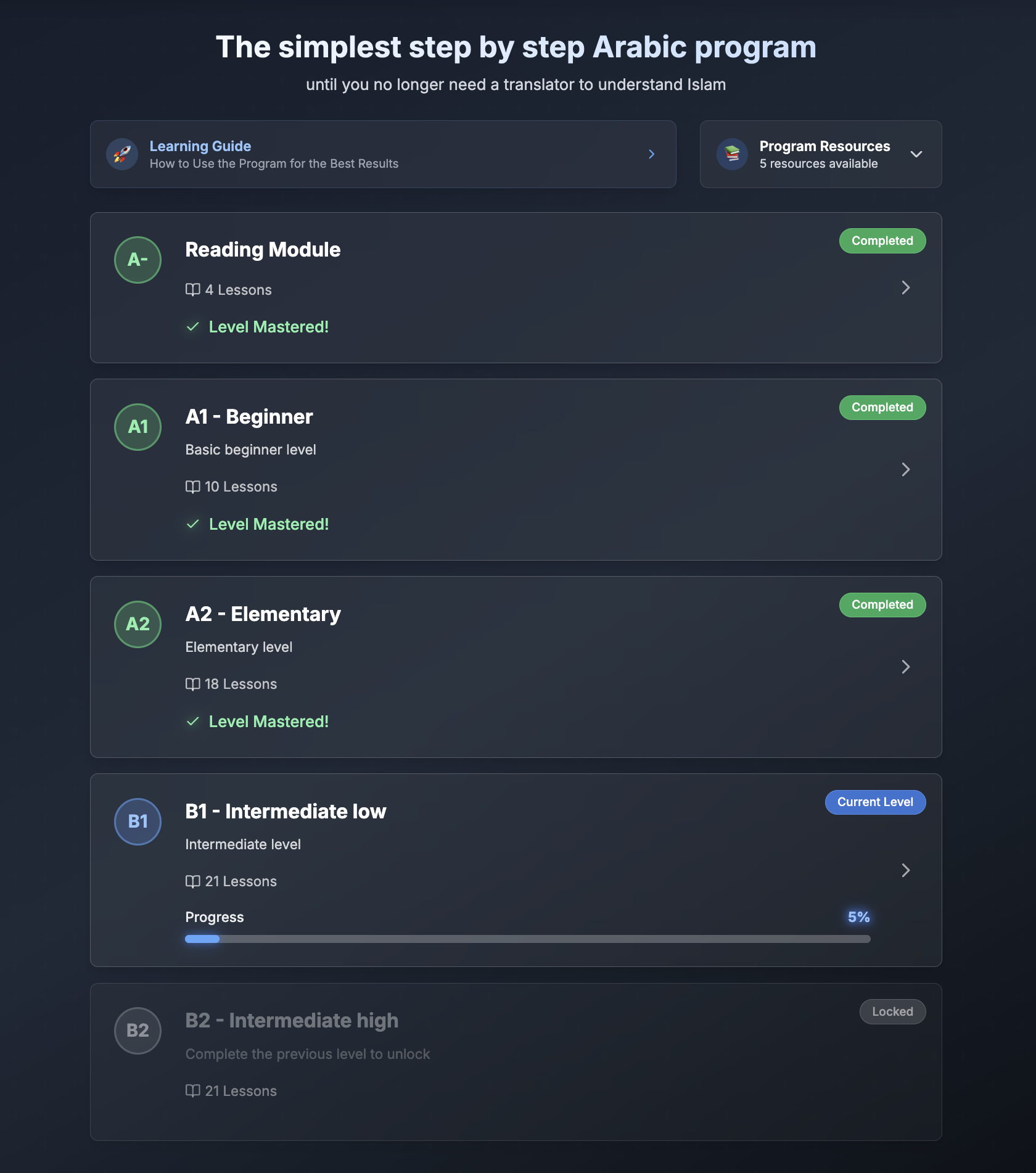Click the A2 level badge circle
The height and width of the screenshot is (1173, 1036).
point(138,624)
